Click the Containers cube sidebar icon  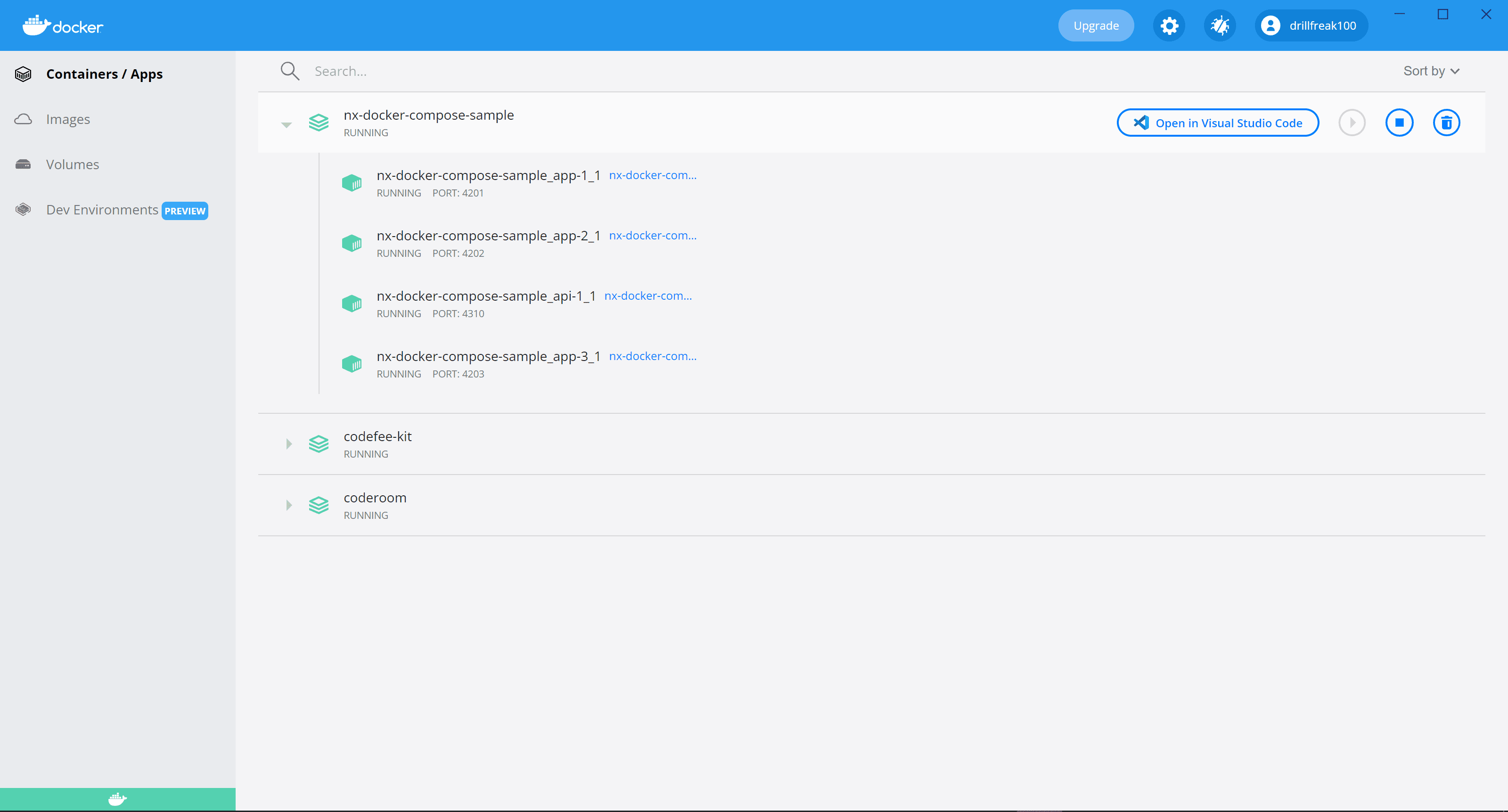(24, 74)
